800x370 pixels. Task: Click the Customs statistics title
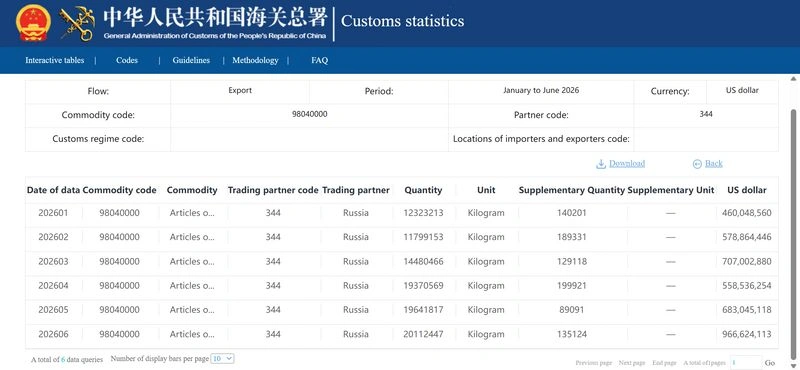403,21
